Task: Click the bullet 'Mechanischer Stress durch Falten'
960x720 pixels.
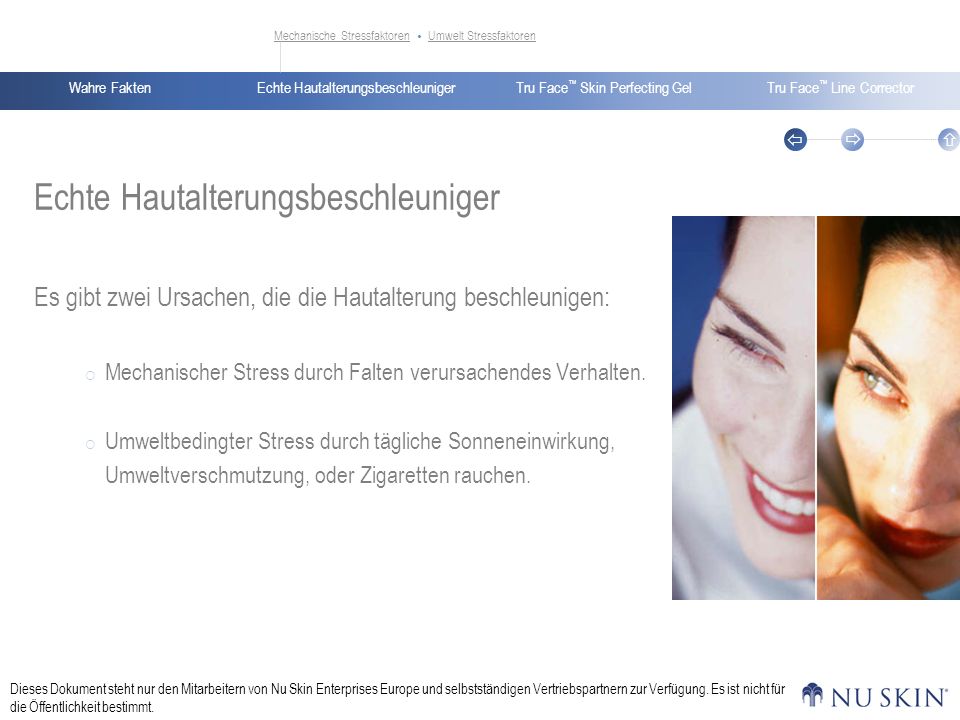Action: (375, 372)
